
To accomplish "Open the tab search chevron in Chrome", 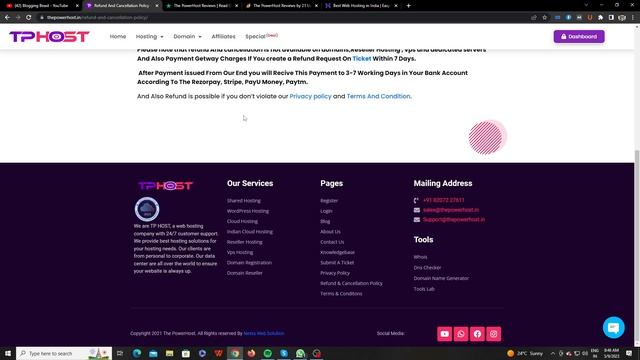I will [586, 5].
